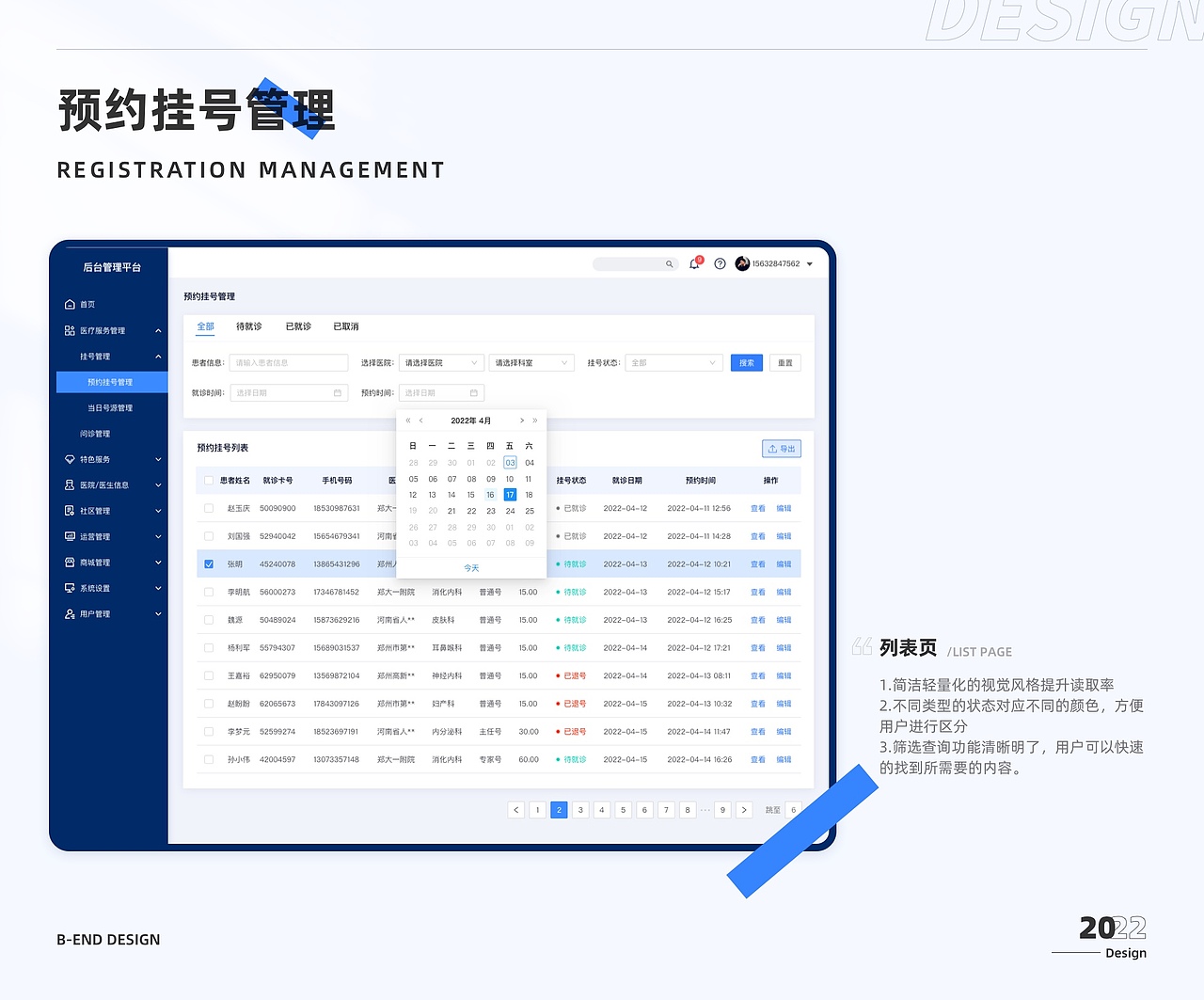
Task: Select the 特色服务 diamond icon
Action: pos(69,459)
